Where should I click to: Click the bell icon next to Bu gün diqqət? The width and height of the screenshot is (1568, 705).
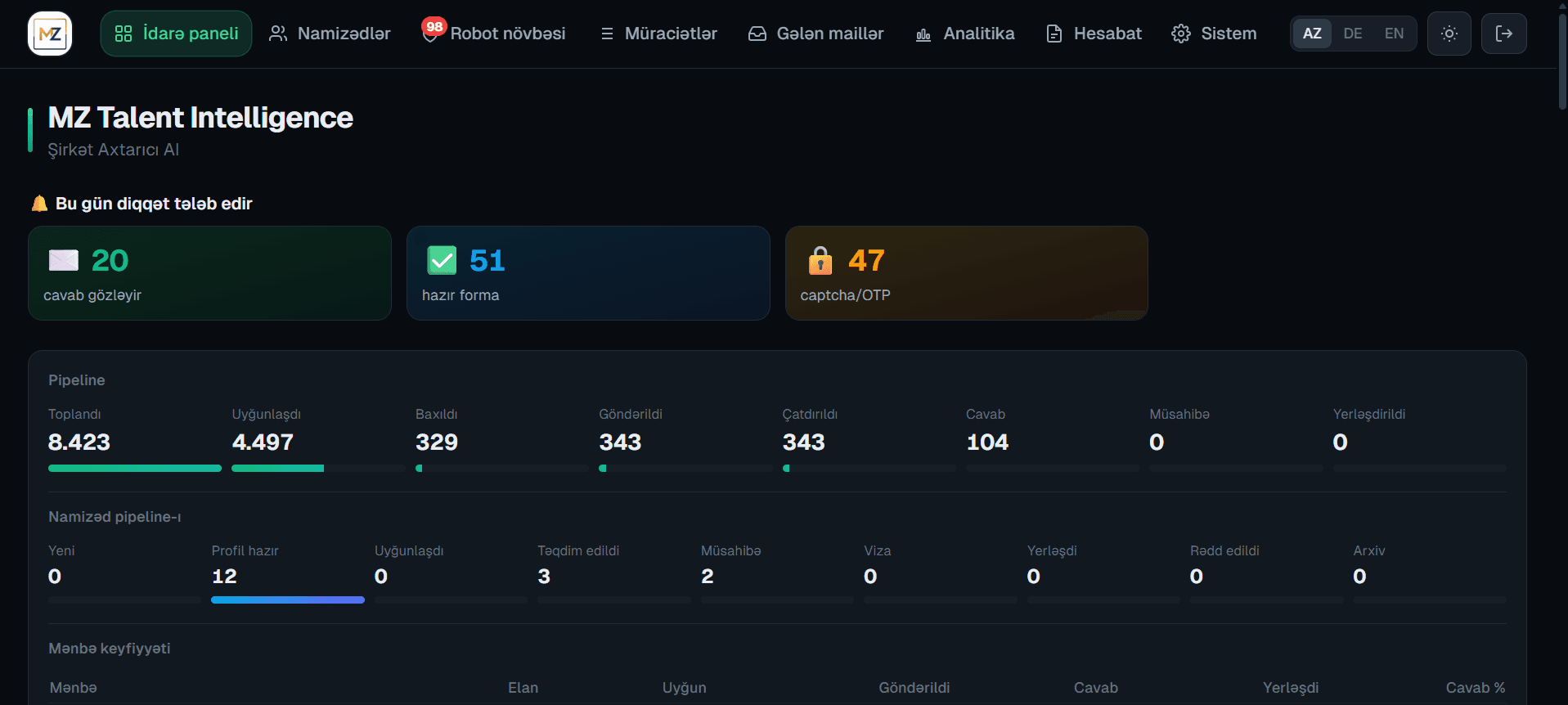tap(39, 203)
